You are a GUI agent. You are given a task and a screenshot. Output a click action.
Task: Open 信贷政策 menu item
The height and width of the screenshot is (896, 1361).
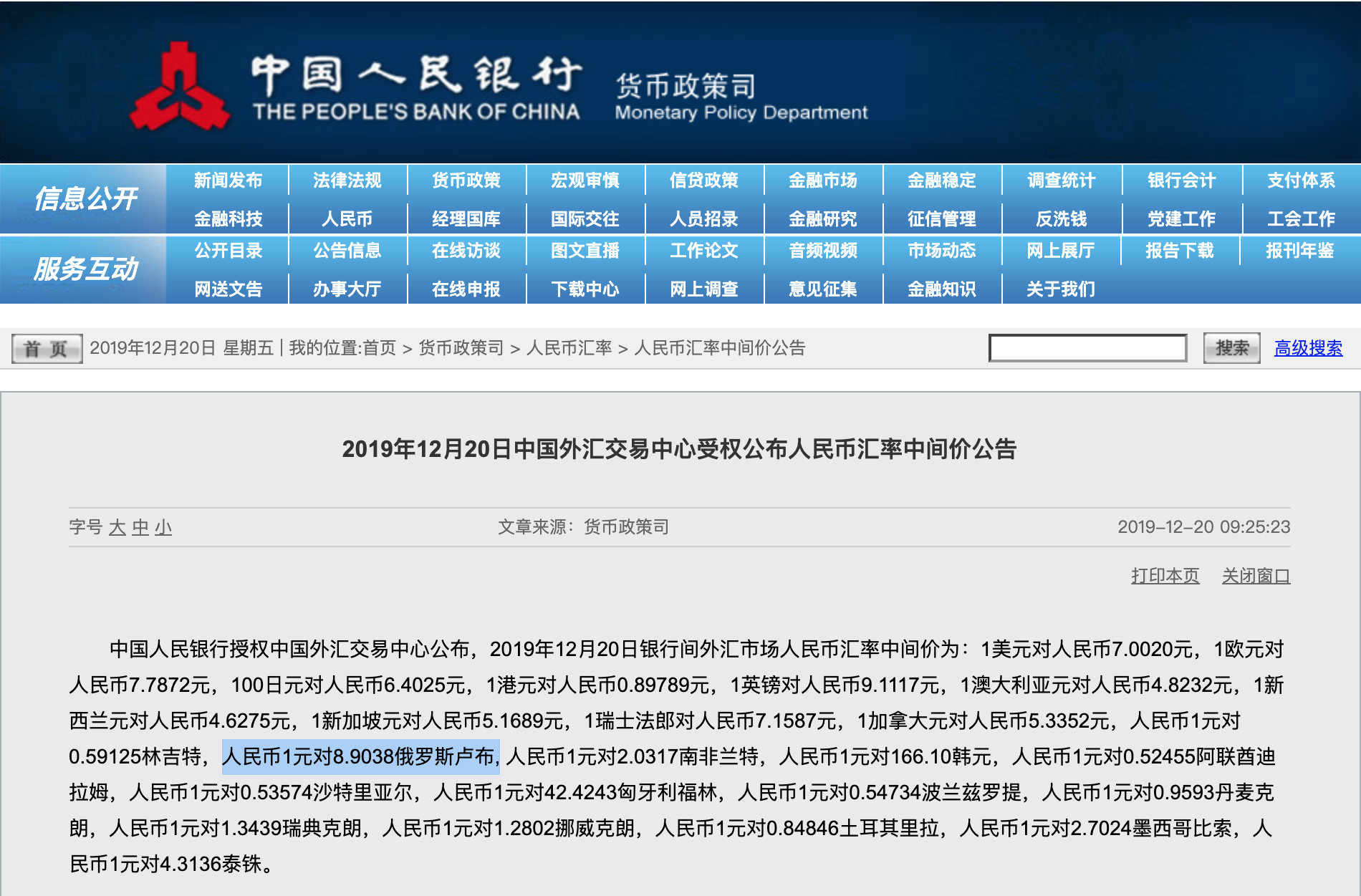(703, 180)
